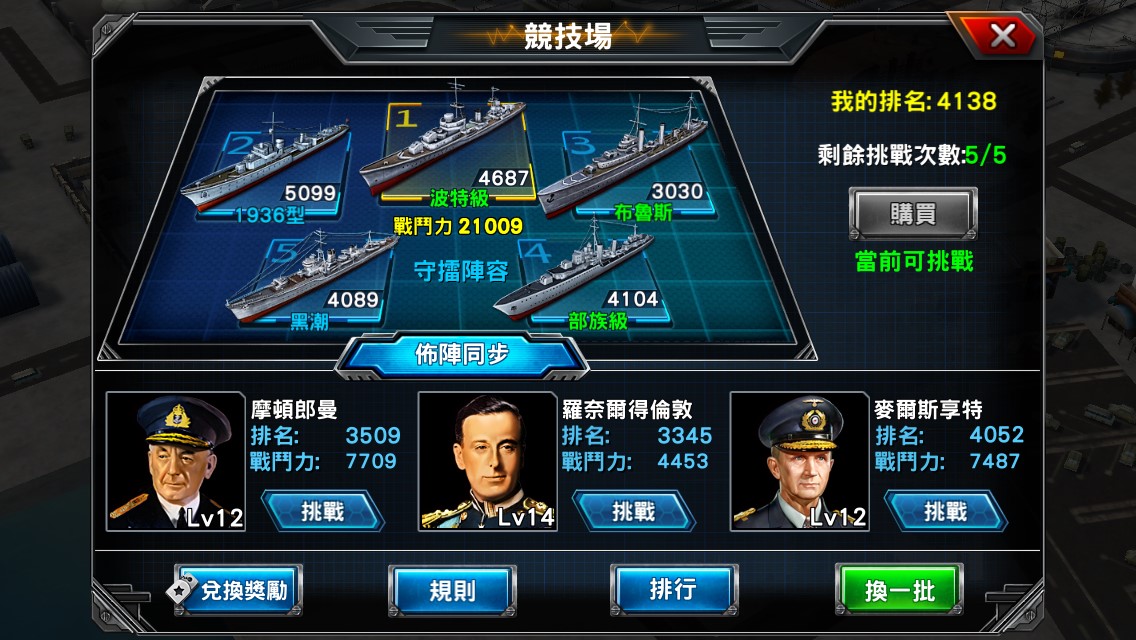Image resolution: width=1136 pixels, height=640 pixels.
Task: Buy more challenges with 購買
Action: 913,214
